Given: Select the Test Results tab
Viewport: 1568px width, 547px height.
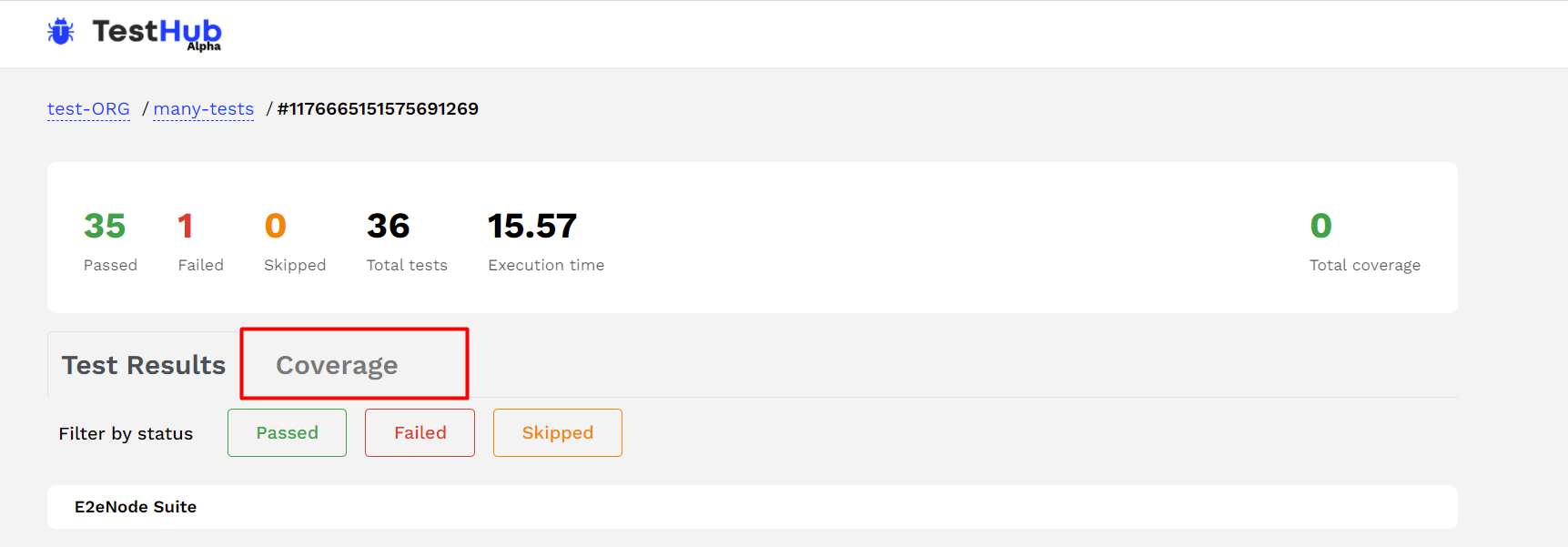Looking at the screenshot, I should tap(144, 365).
